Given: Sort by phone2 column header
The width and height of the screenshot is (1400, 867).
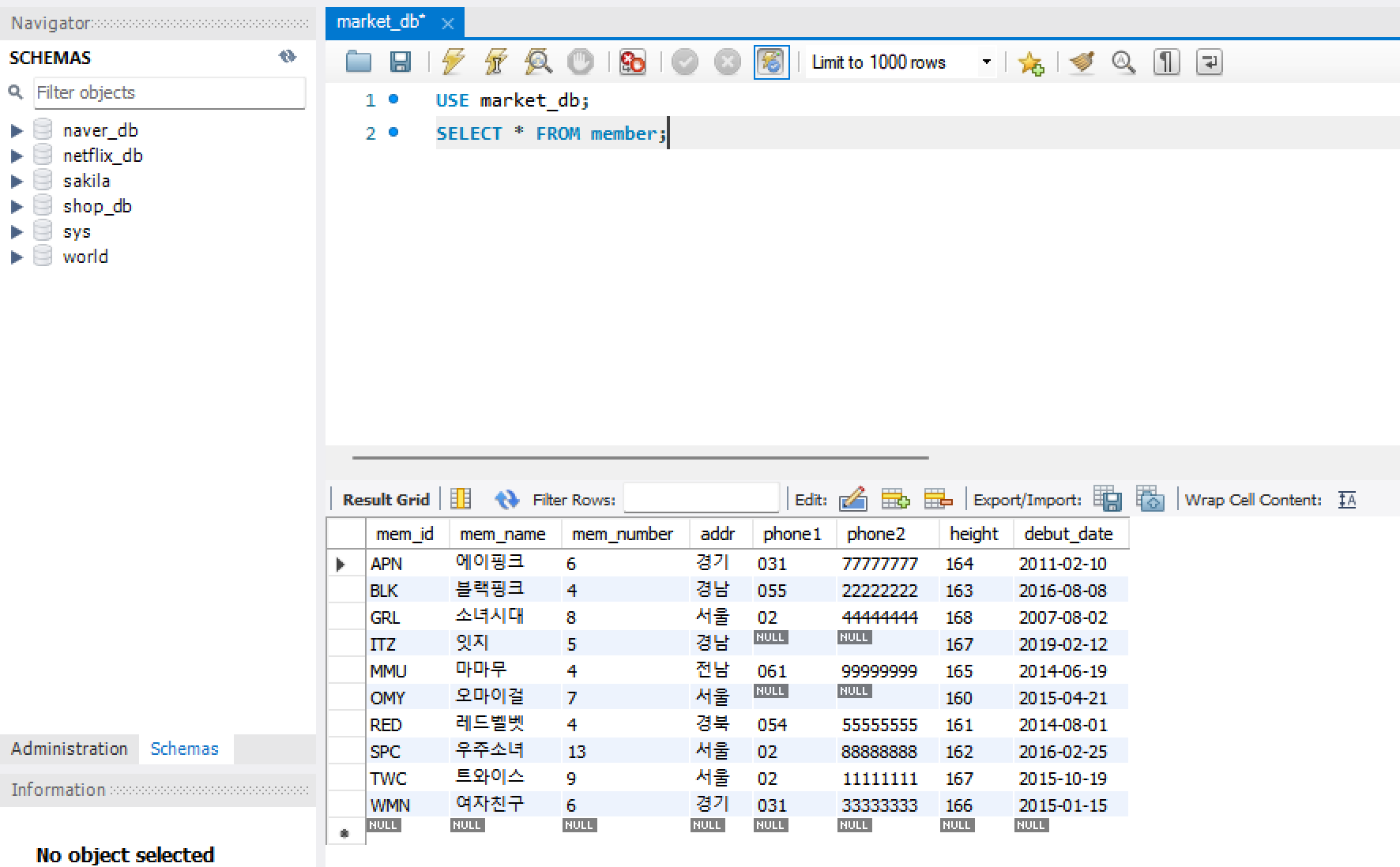Looking at the screenshot, I should (887, 534).
